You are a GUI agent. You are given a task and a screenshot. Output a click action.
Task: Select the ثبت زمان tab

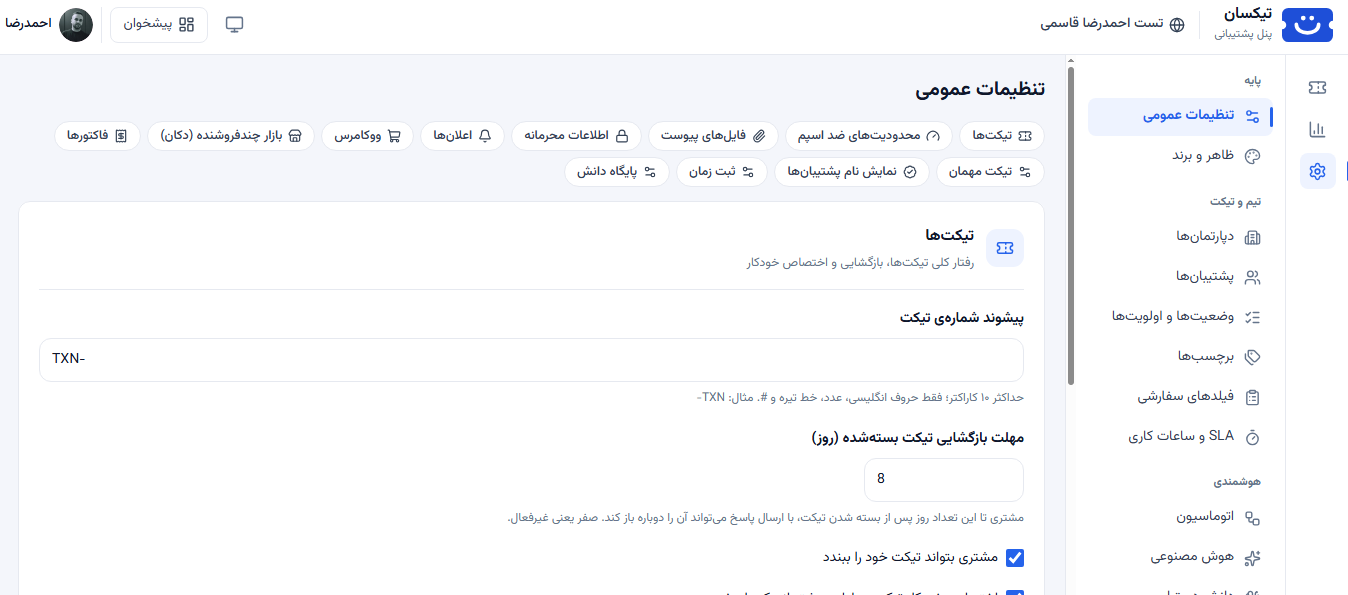coord(722,172)
